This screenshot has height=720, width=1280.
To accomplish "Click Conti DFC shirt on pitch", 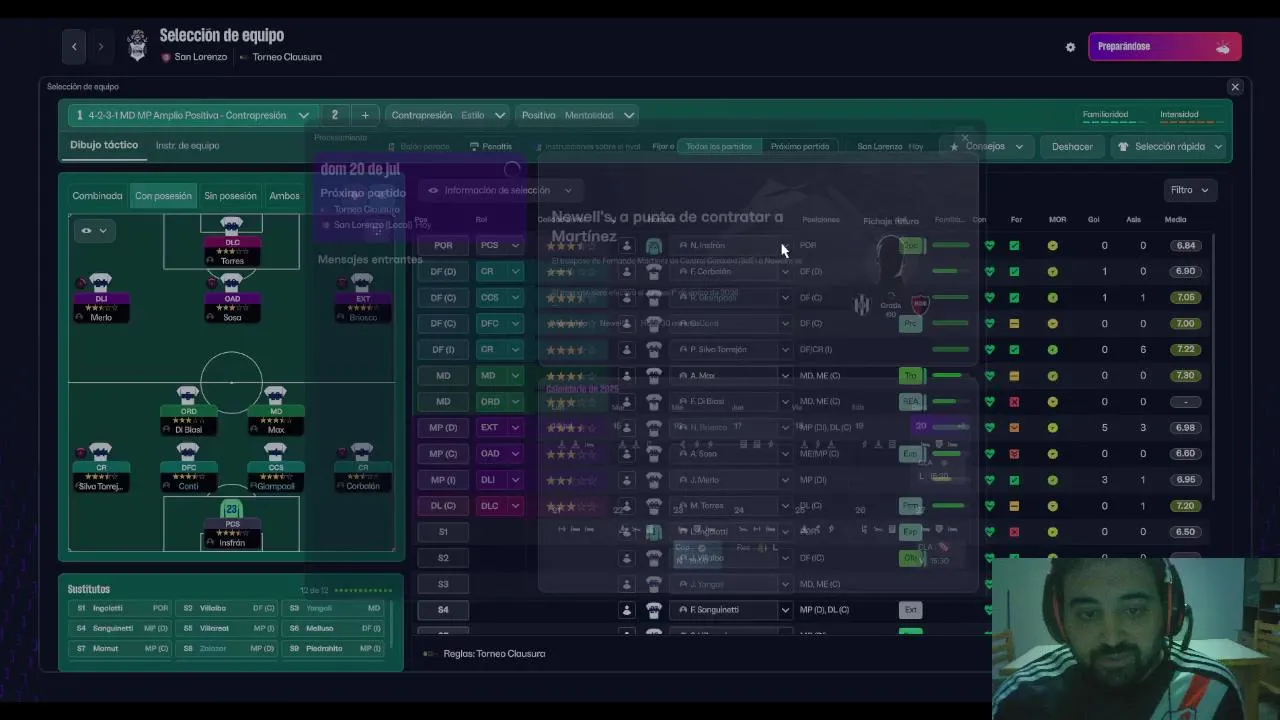I will [x=188, y=452].
